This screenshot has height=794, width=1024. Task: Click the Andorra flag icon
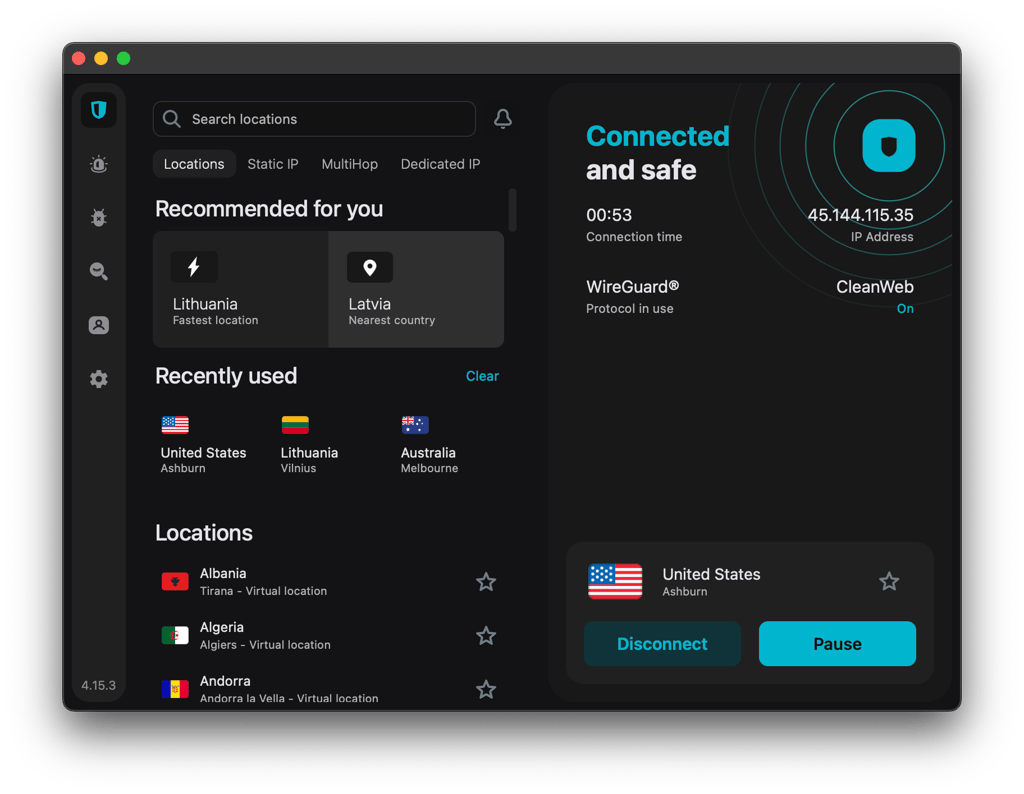[x=175, y=688]
